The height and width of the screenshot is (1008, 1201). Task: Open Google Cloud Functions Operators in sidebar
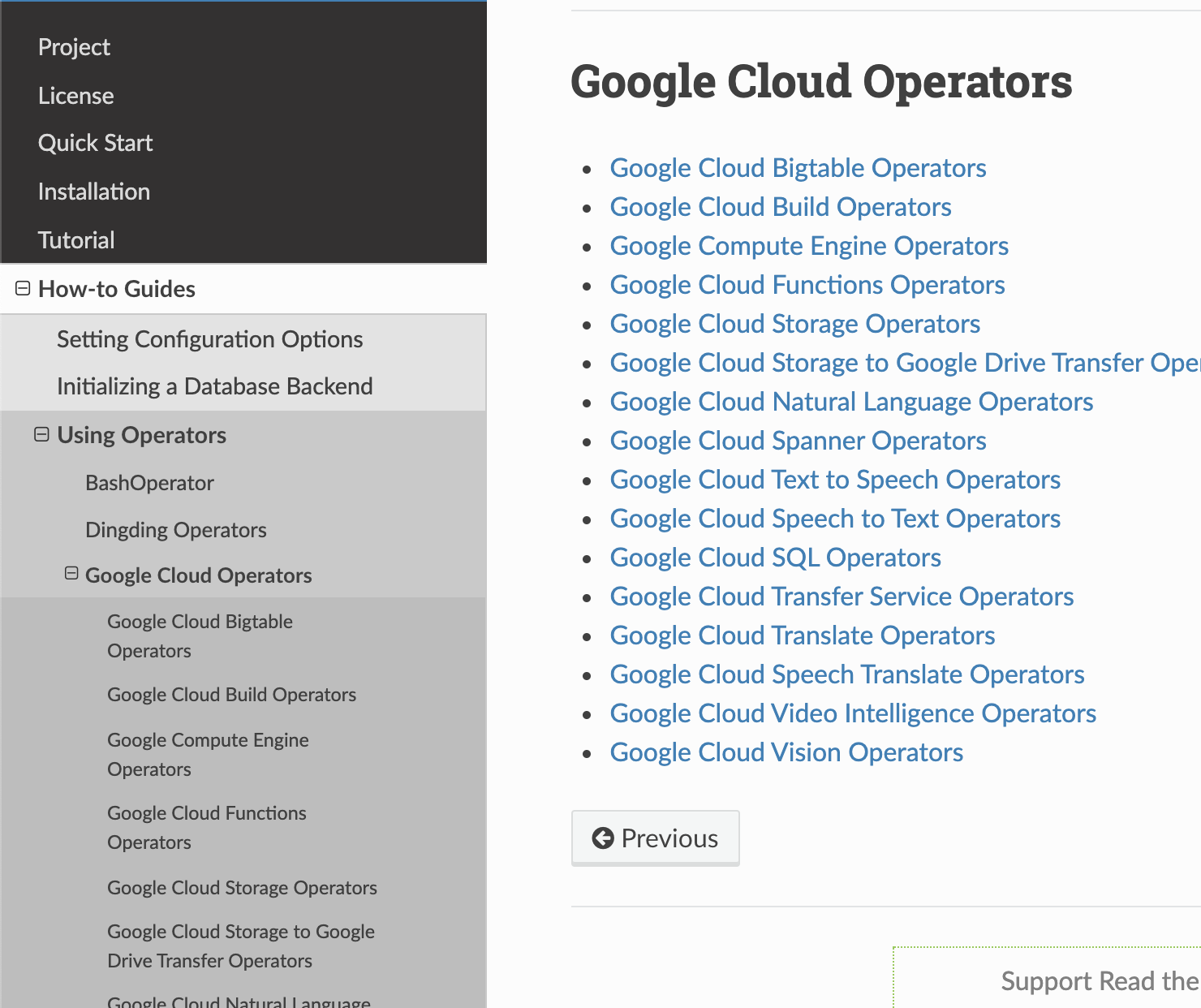coord(206,827)
